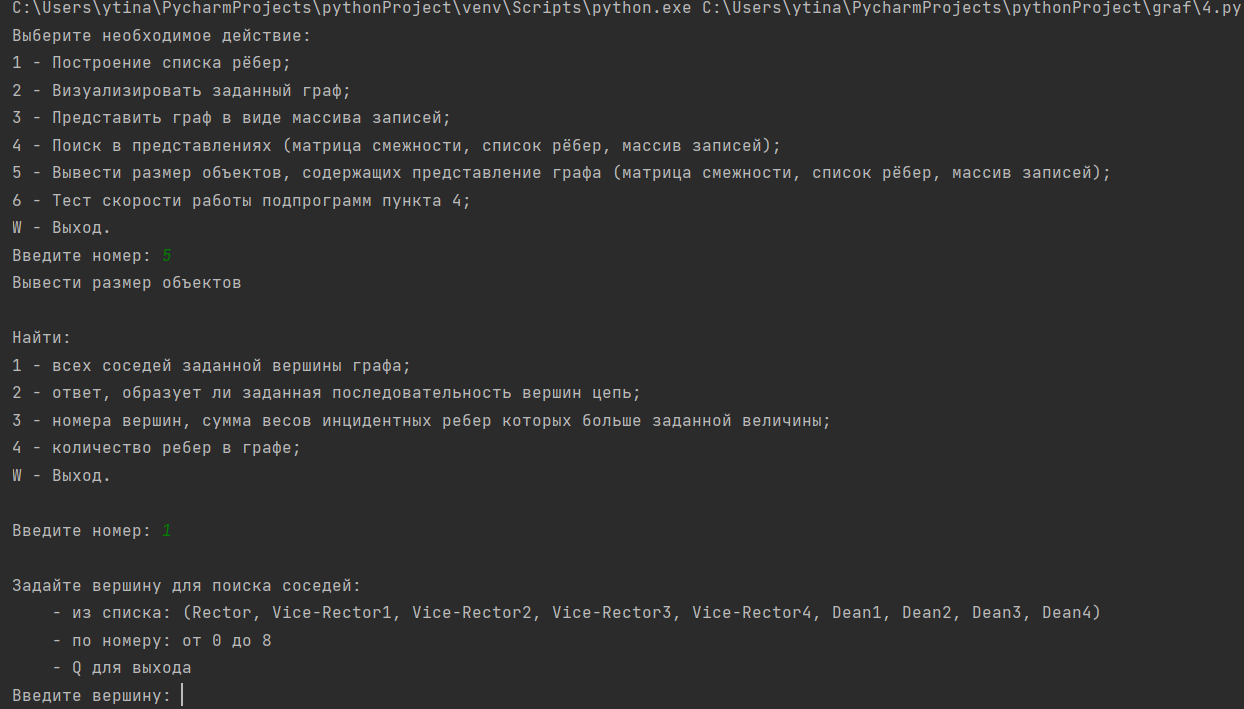Click the input cursor after 'Введите вершину:'
The width and height of the screenshot is (1244, 709).
(x=182, y=695)
